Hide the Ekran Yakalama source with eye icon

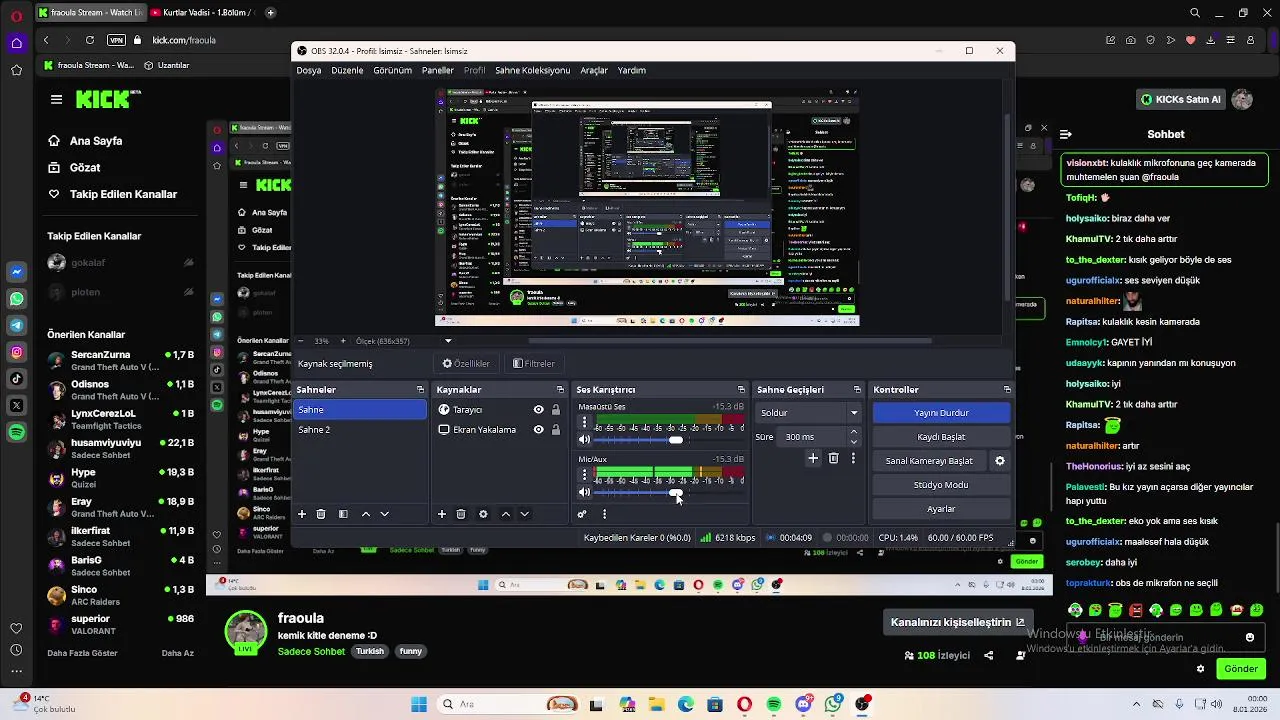(539, 429)
